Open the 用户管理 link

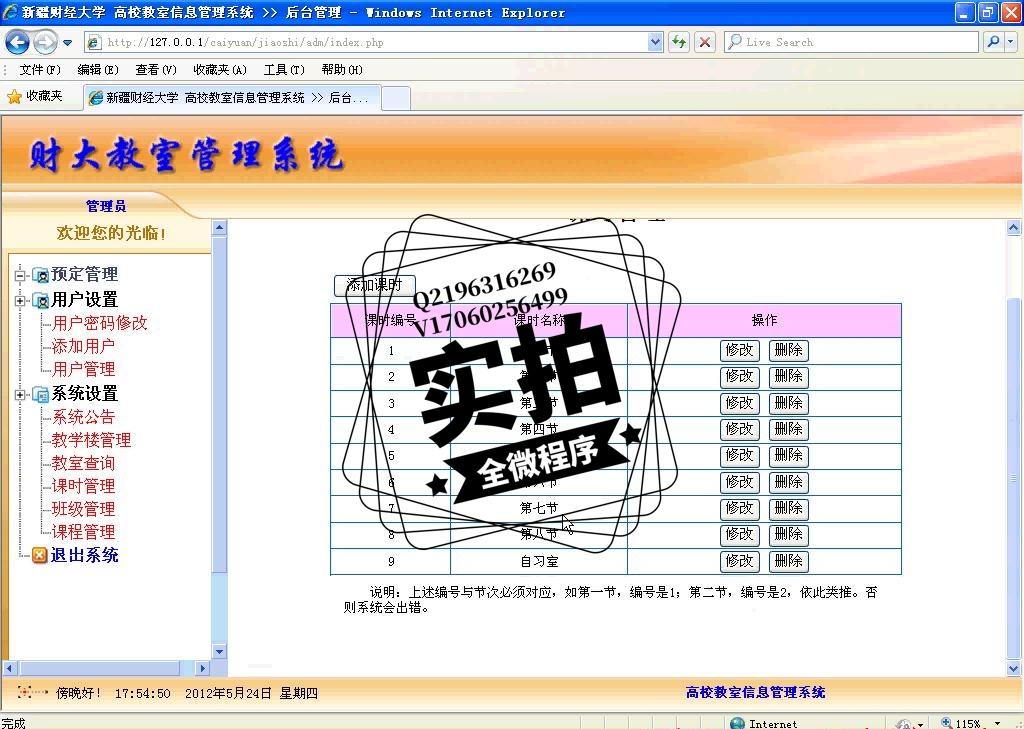[x=83, y=369]
